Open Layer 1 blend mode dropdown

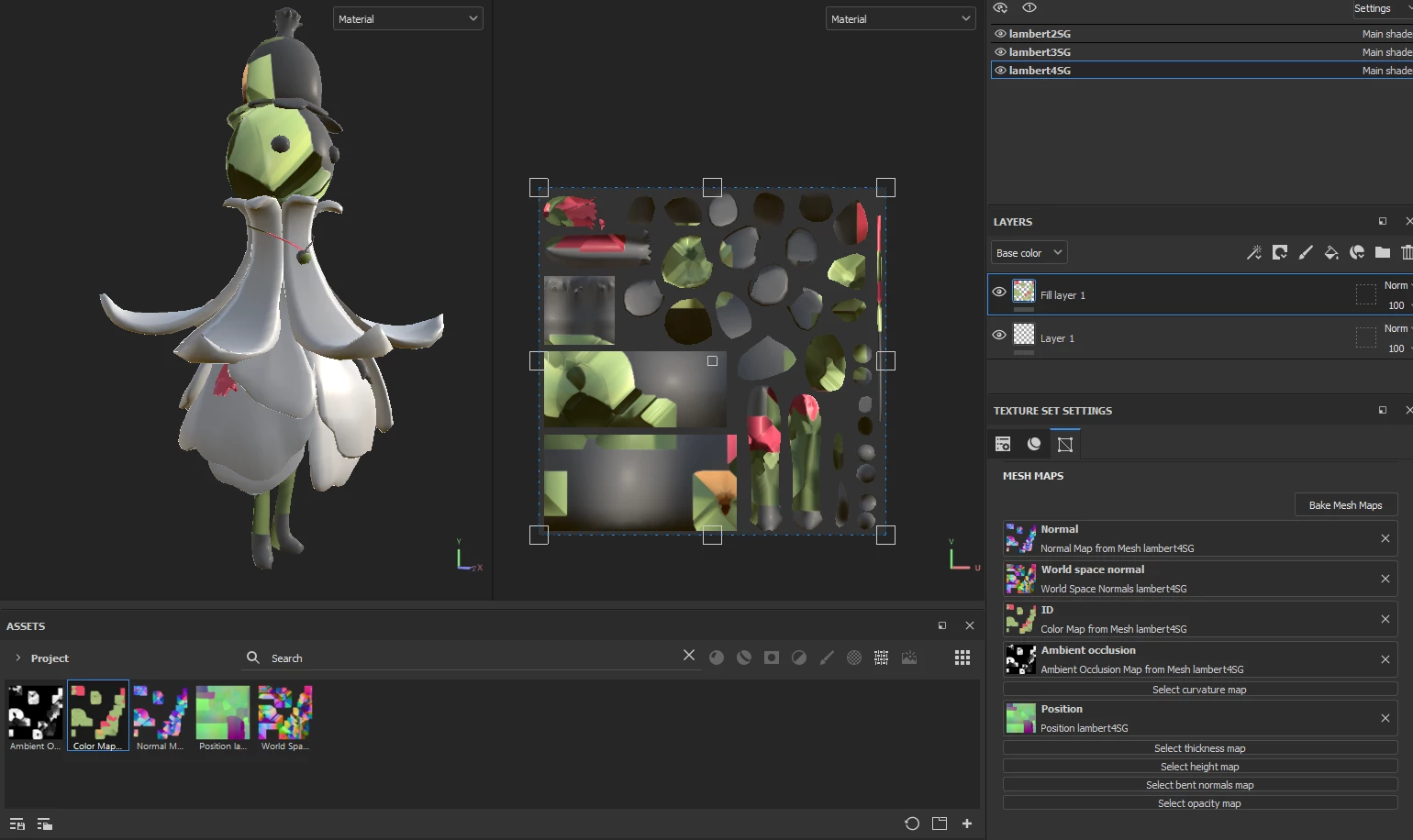[x=1397, y=328]
